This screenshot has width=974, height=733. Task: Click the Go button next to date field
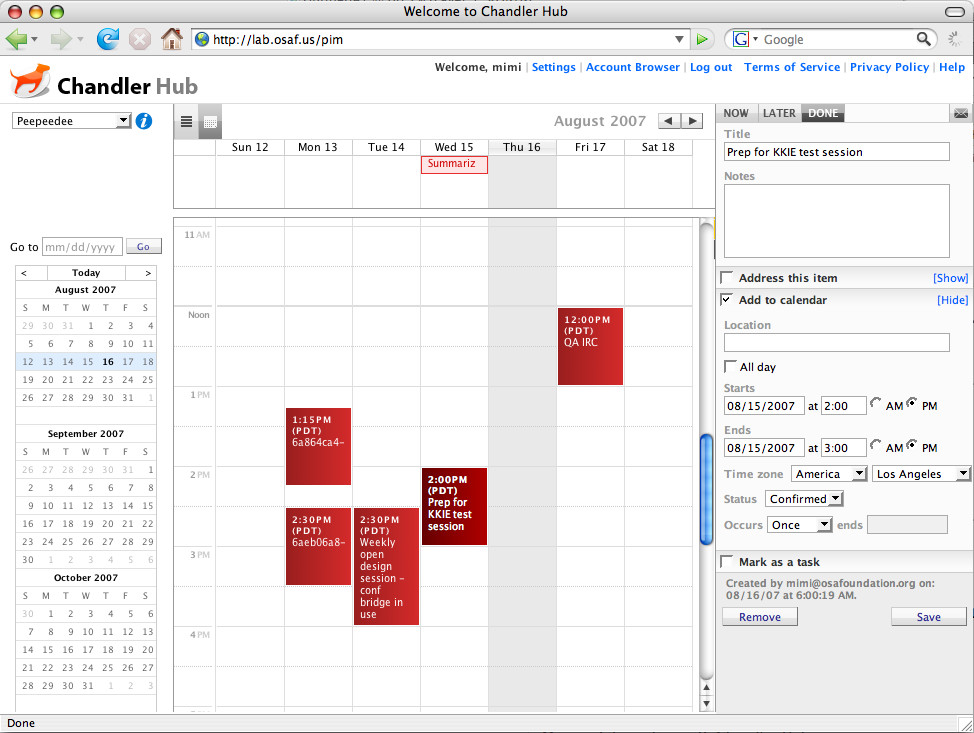click(x=143, y=247)
